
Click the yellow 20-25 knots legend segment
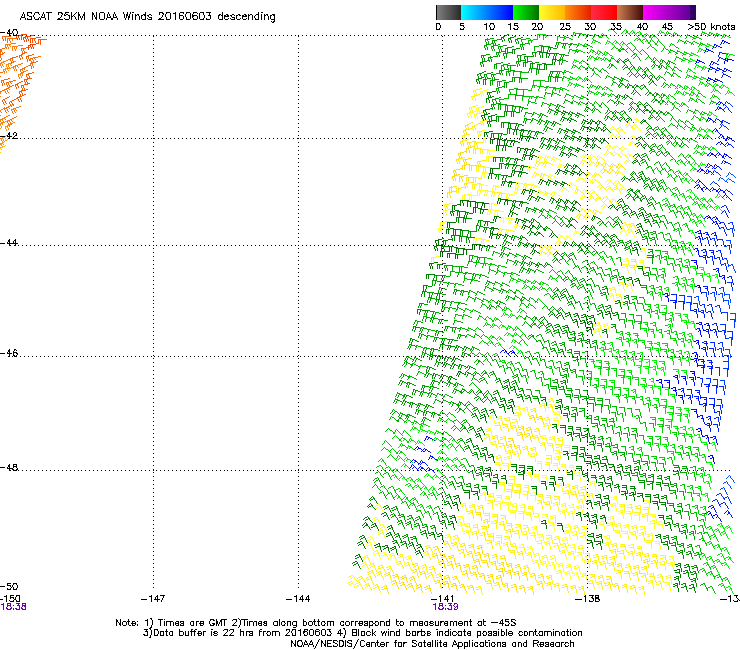[552, 12]
